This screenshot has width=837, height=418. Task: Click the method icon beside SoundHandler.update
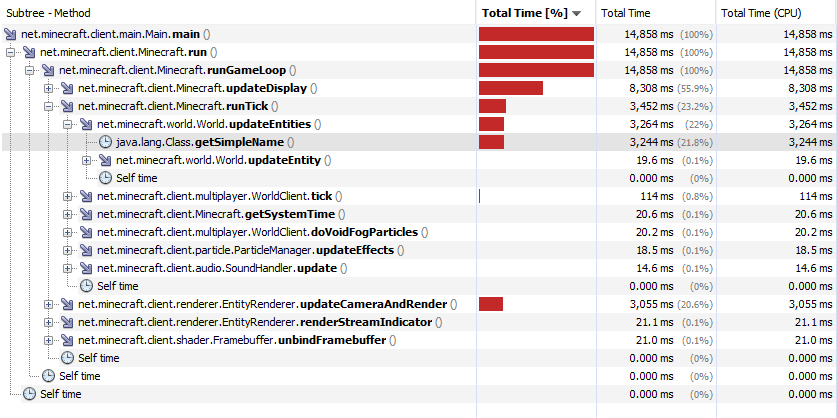coord(86,268)
